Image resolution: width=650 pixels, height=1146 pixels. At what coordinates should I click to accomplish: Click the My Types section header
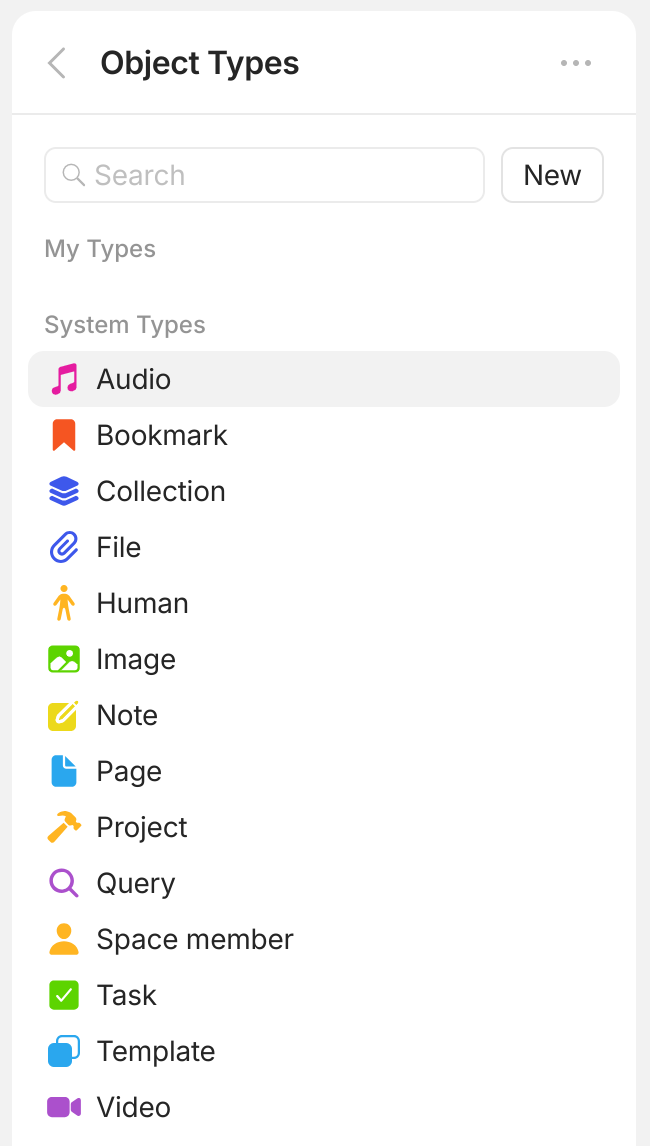pyautogui.click(x=100, y=249)
